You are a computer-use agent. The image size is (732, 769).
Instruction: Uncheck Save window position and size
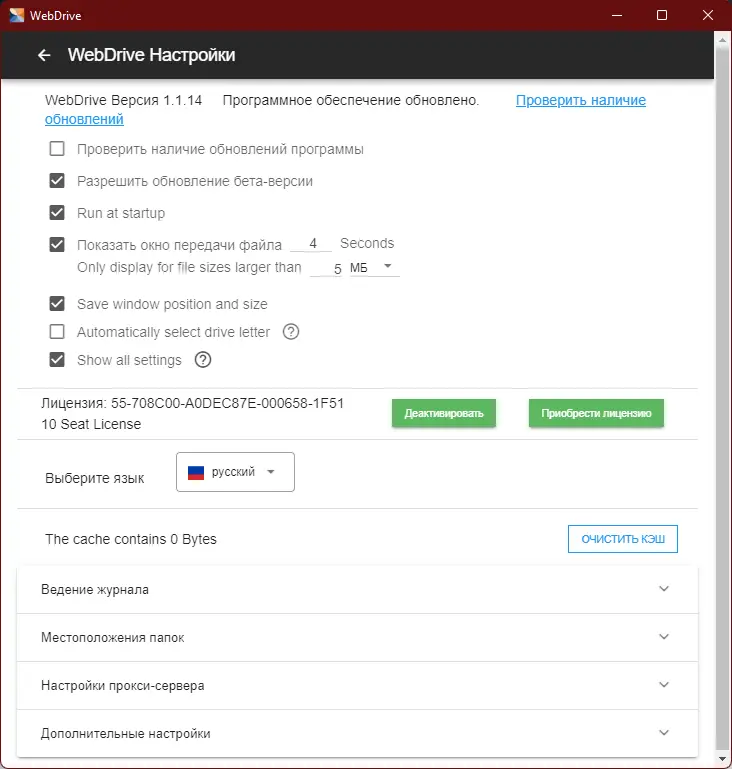click(x=57, y=304)
